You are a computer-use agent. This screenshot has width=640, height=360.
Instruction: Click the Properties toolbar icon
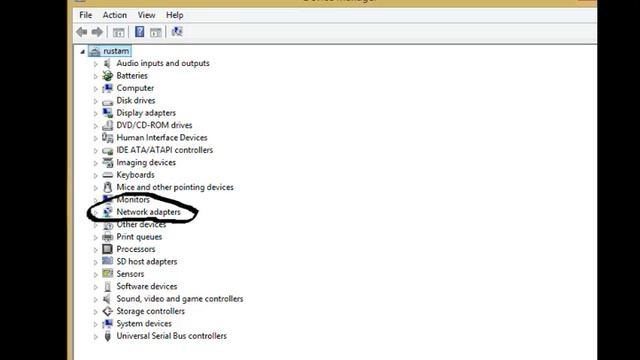point(156,32)
